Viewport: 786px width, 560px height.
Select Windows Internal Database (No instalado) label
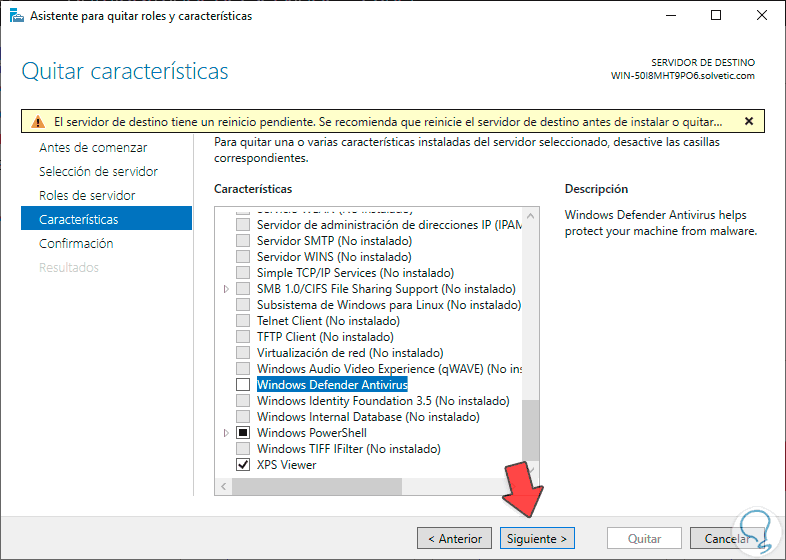(368, 417)
